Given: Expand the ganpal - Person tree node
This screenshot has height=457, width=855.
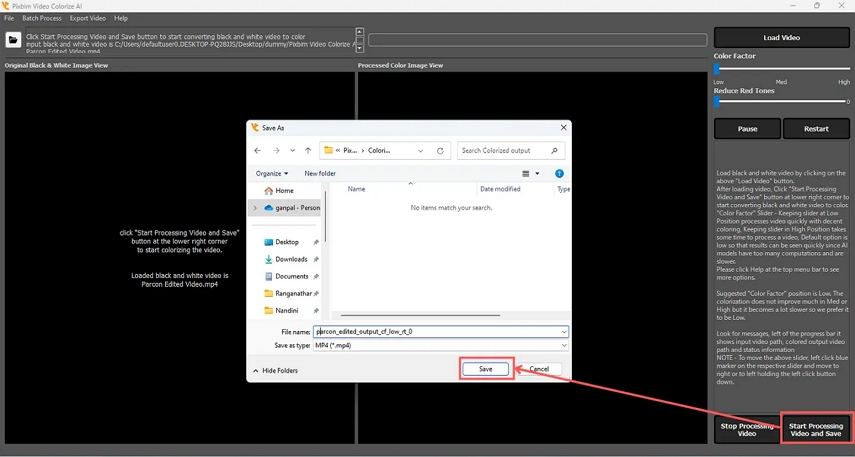Looking at the screenshot, I should point(255,208).
